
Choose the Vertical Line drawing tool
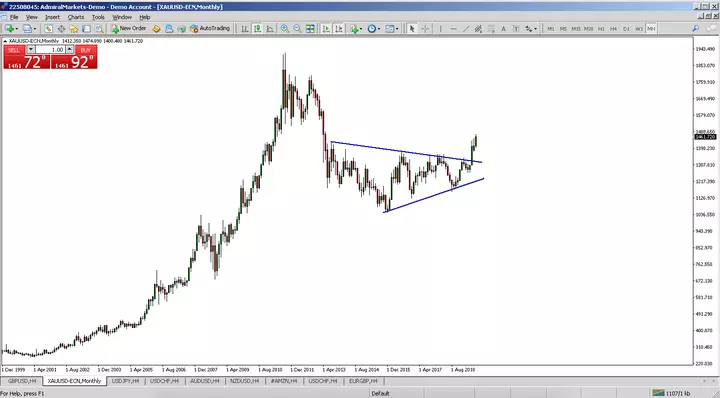(440, 28)
